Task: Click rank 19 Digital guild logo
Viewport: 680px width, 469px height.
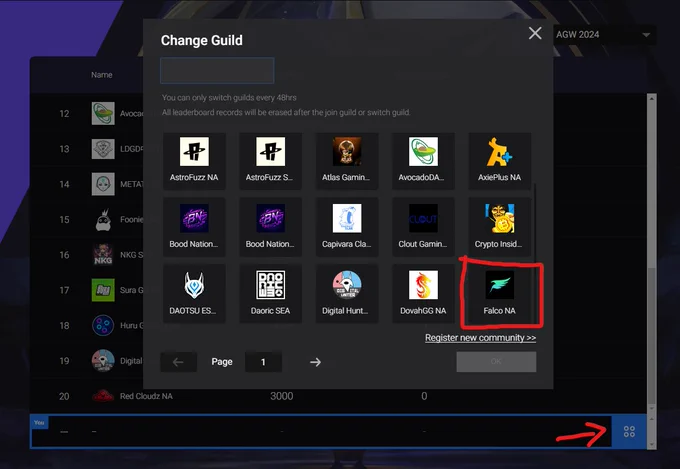Action: (103, 361)
